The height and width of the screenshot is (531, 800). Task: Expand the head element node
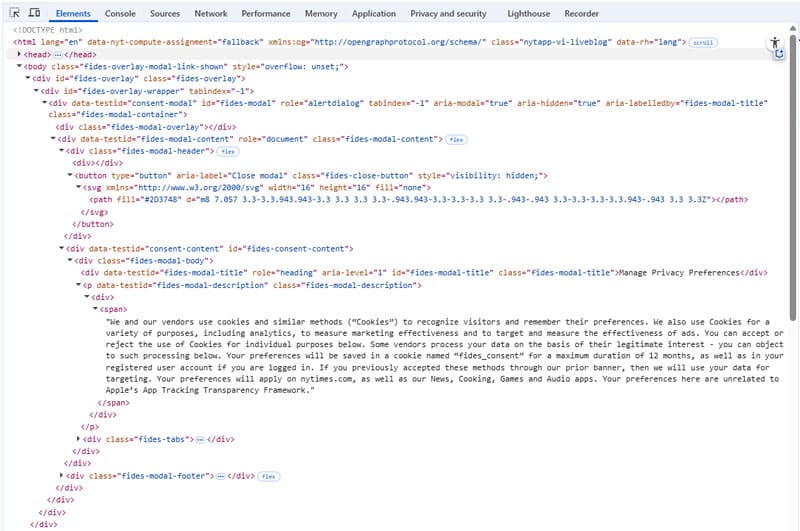coord(19,54)
